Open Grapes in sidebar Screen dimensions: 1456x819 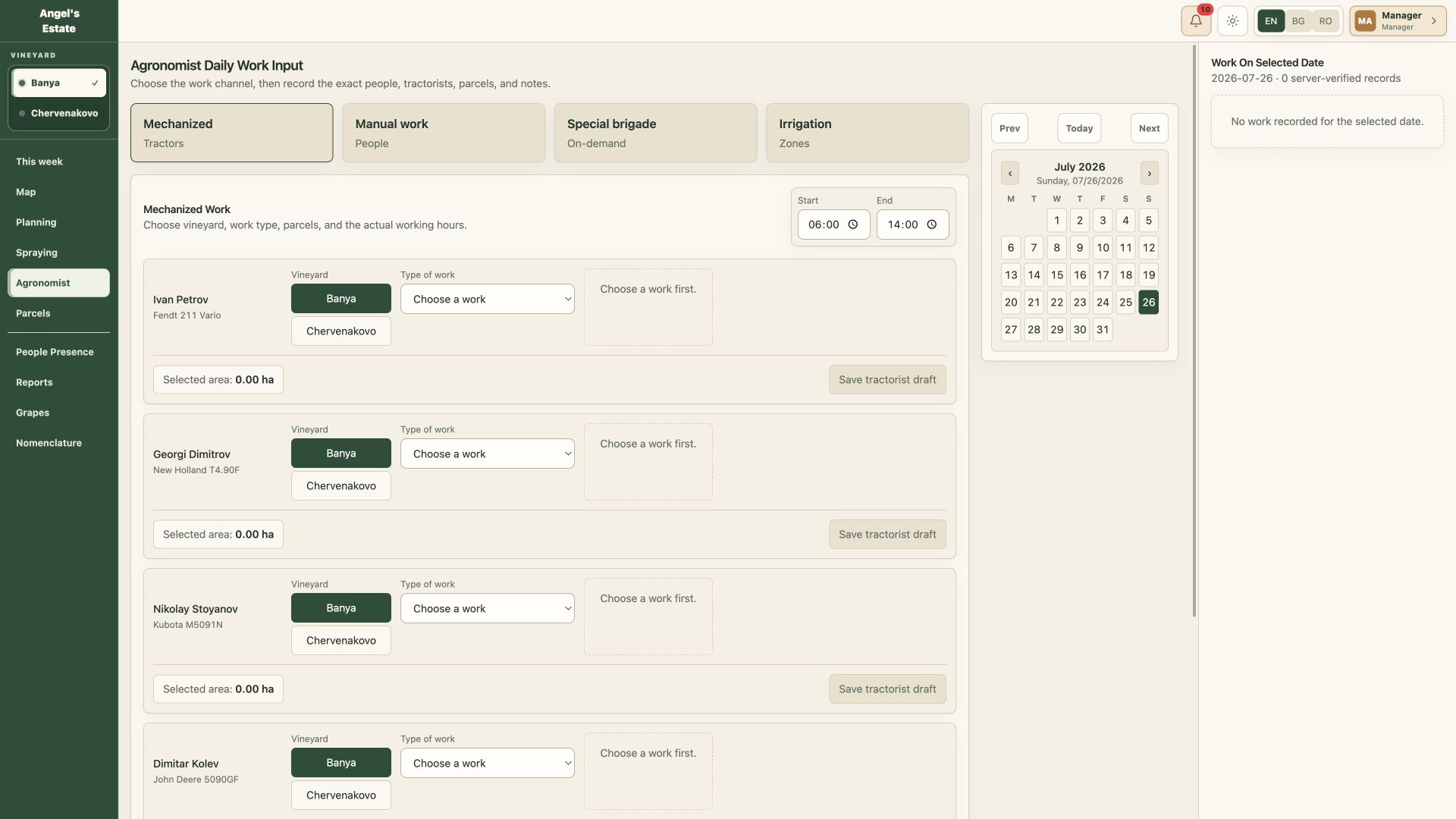(58, 413)
